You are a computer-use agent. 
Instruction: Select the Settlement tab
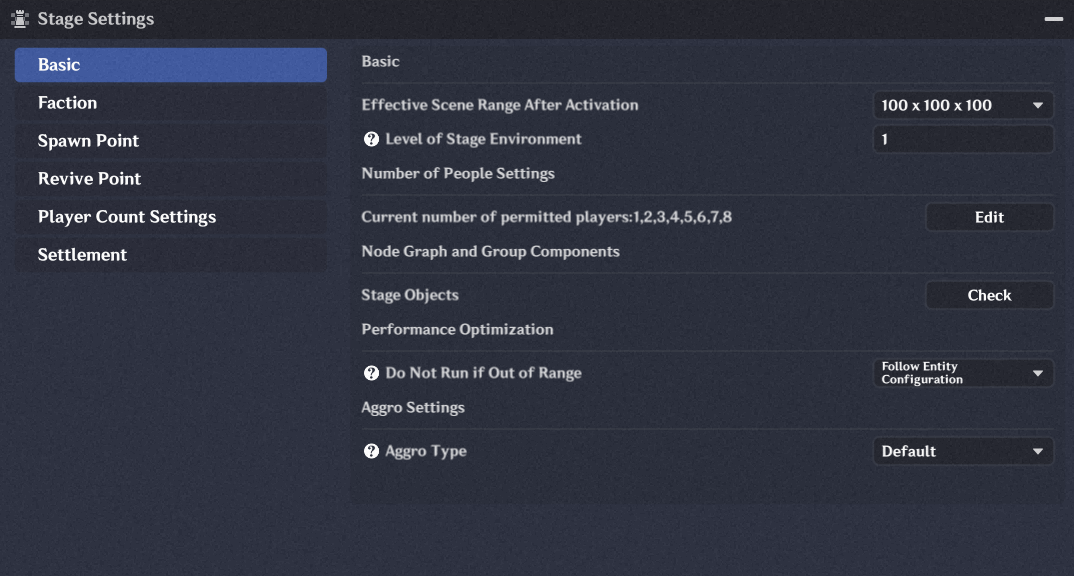tap(170, 255)
